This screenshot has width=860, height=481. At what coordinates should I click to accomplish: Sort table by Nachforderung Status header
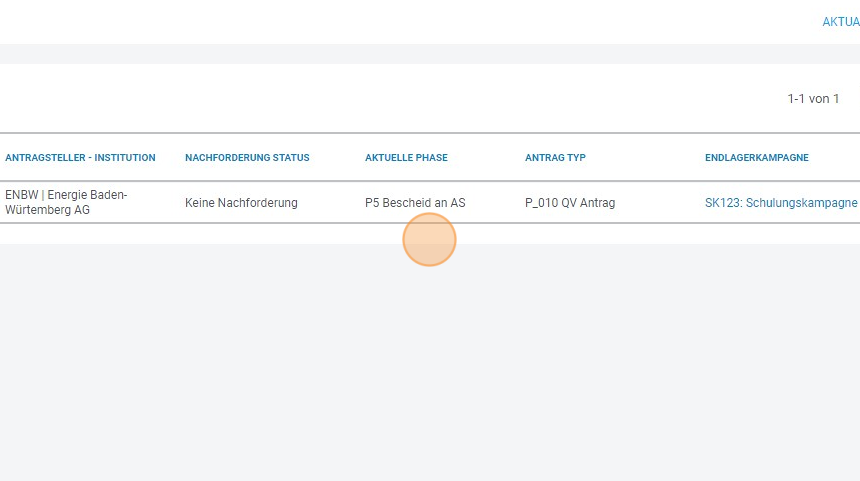(x=247, y=158)
